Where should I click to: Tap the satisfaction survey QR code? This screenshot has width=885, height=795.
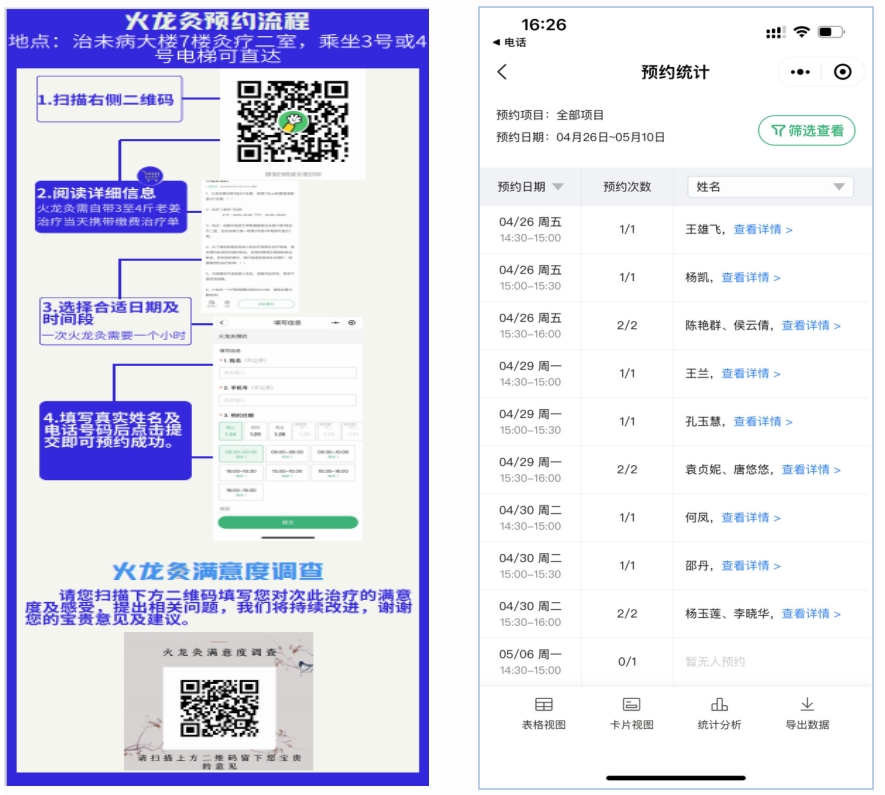pos(219,706)
